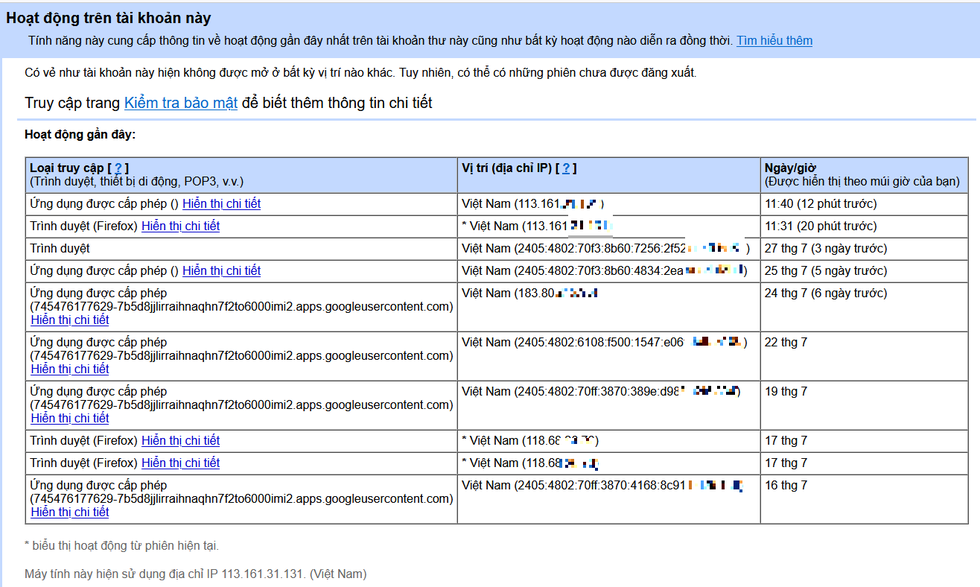
Task: Expand "Hiển thị chi tiết" for the 24 thg 7 entry
Action: point(70,320)
